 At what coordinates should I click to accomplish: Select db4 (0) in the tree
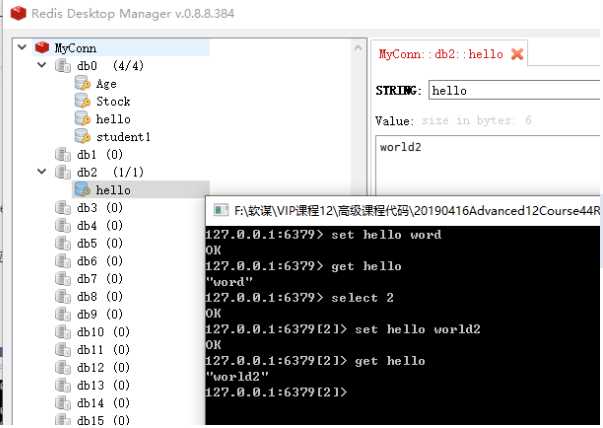100,225
